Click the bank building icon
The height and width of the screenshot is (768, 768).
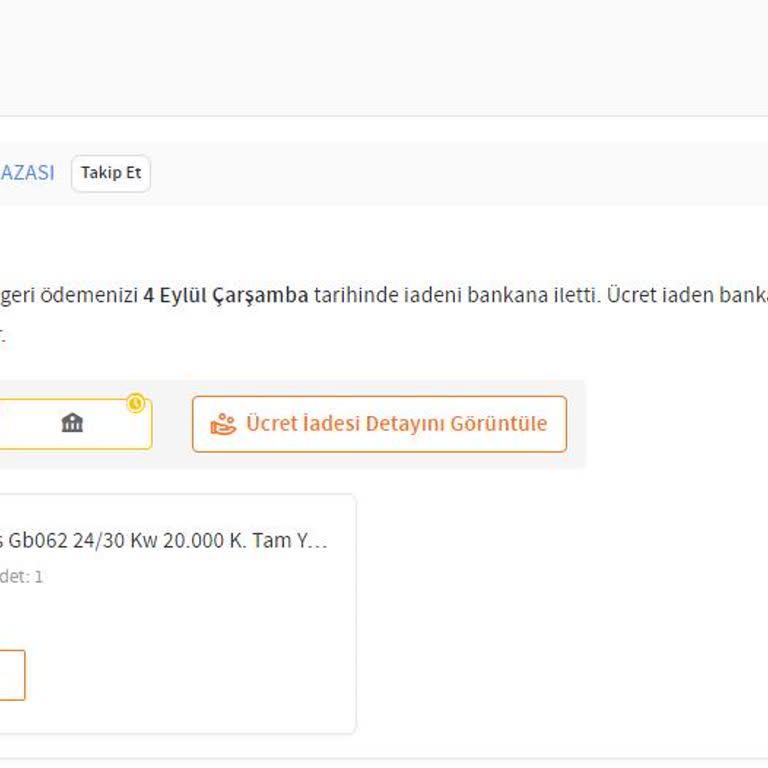72,423
